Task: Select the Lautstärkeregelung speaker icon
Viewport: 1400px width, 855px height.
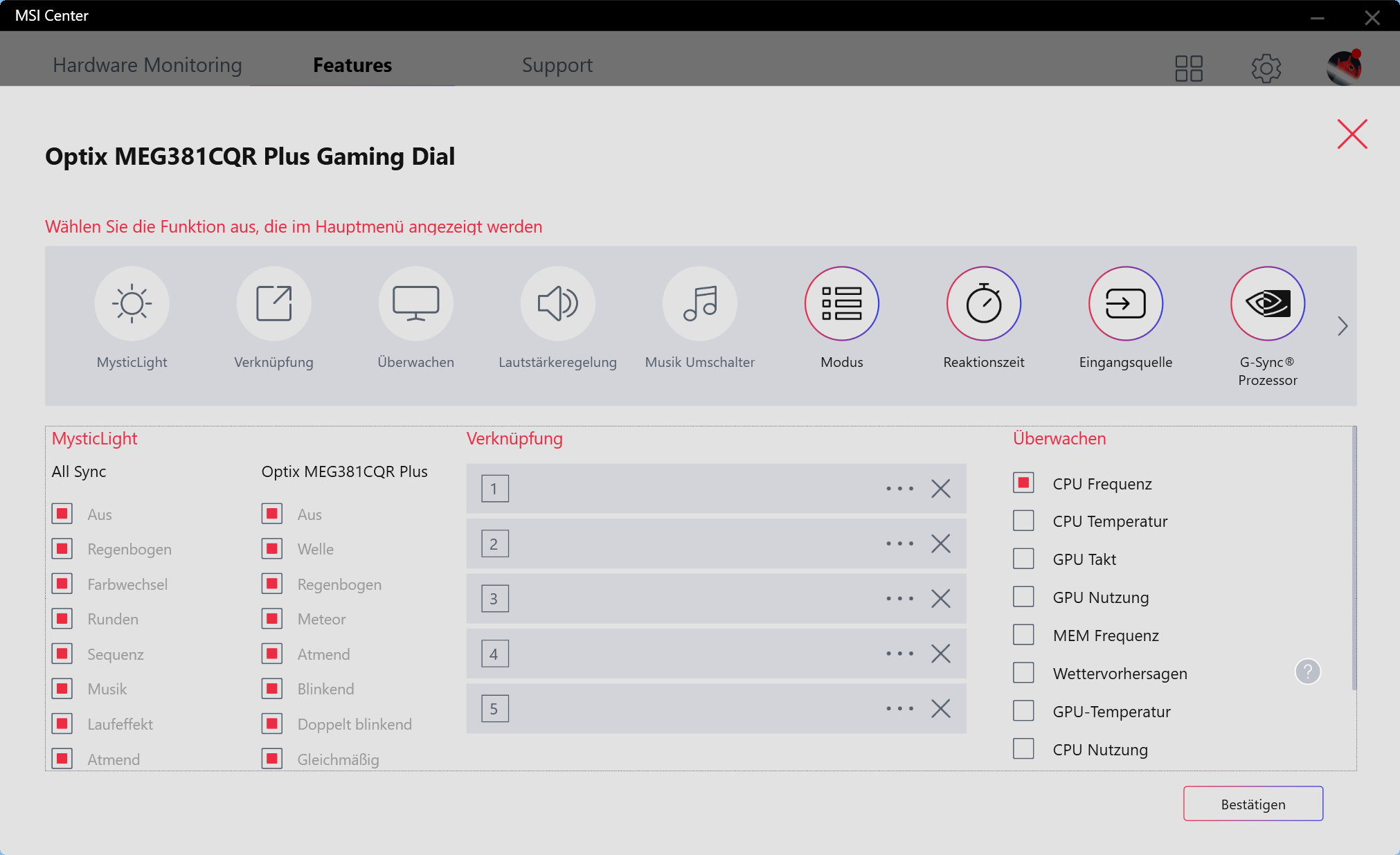Action: pos(557,303)
